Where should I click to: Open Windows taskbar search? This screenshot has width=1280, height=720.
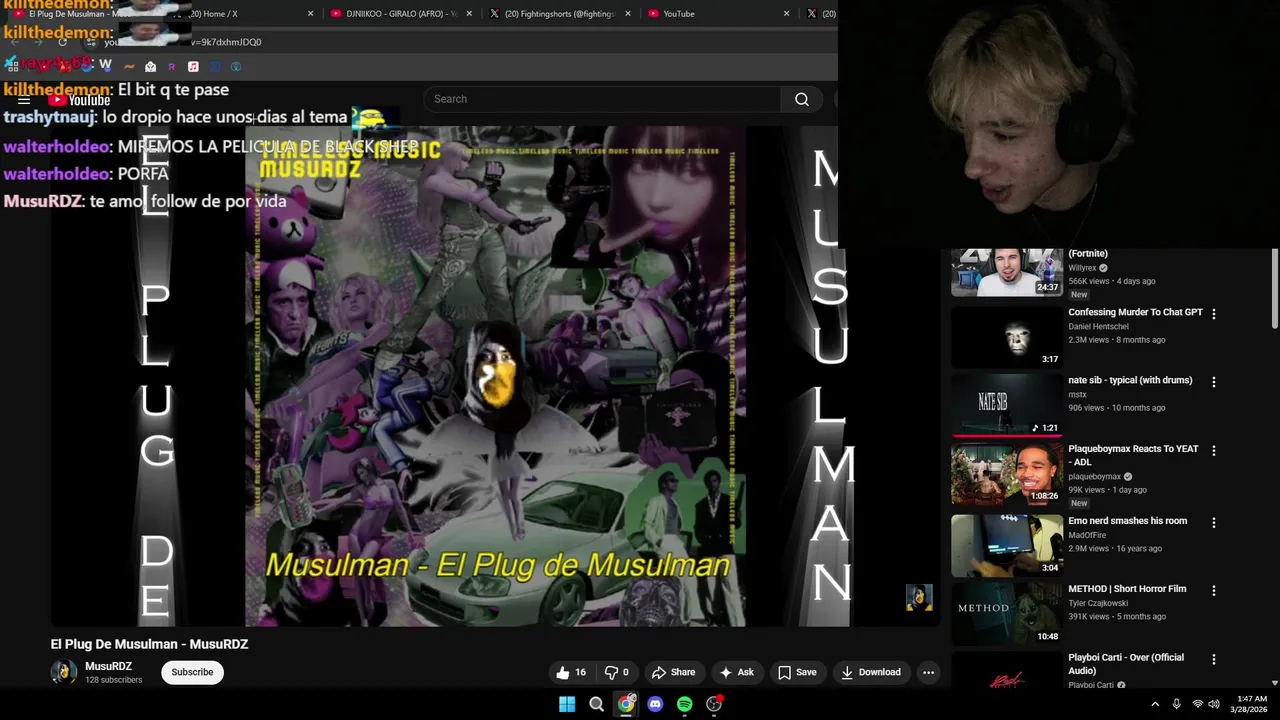[x=596, y=704]
